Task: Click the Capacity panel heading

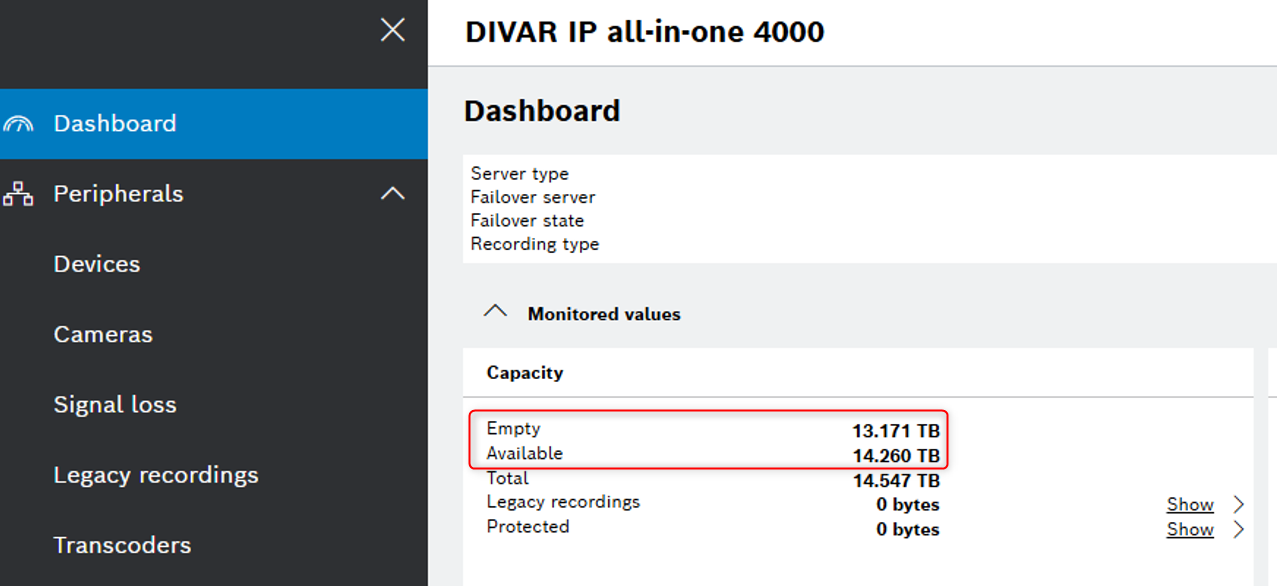Action: pyautogui.click(x=525, y=373)
